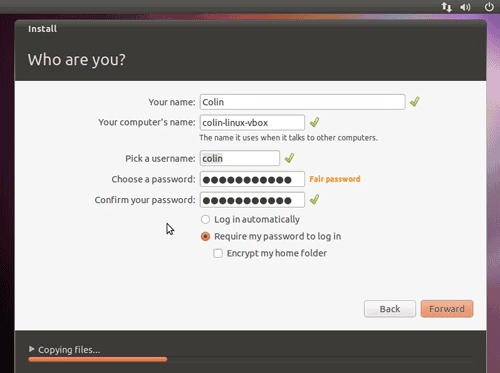Viewport: 500px width, 373px height.
Task: Click the Who are you? heading
Action: tap(77, 60)
